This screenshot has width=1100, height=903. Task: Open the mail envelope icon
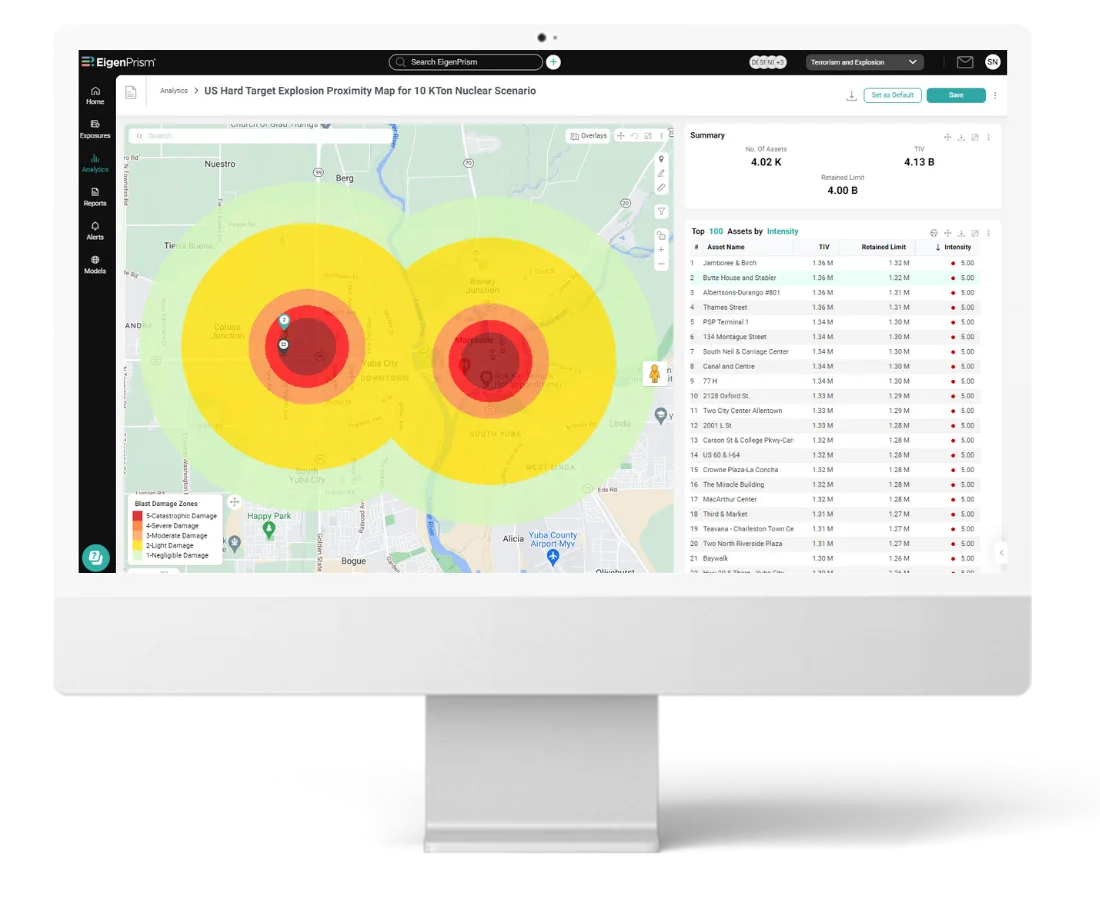click(x=965, y=62)
